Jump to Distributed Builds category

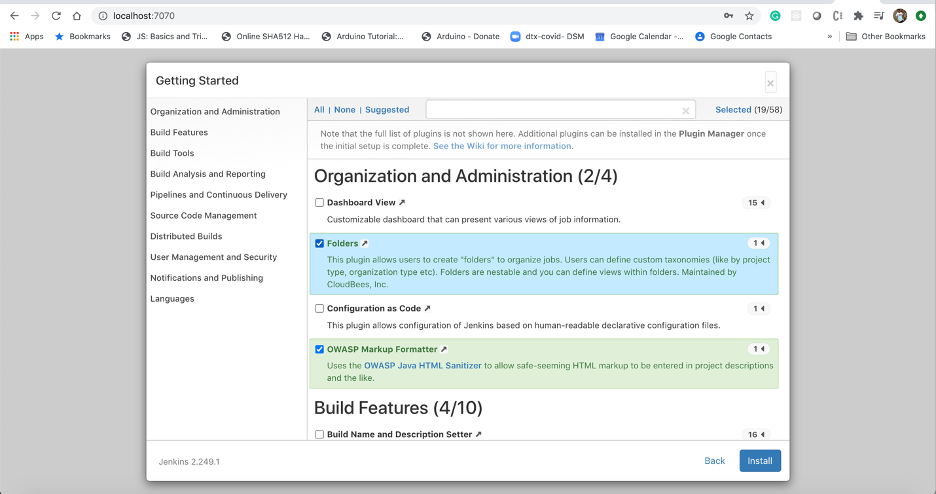(186, 236)
